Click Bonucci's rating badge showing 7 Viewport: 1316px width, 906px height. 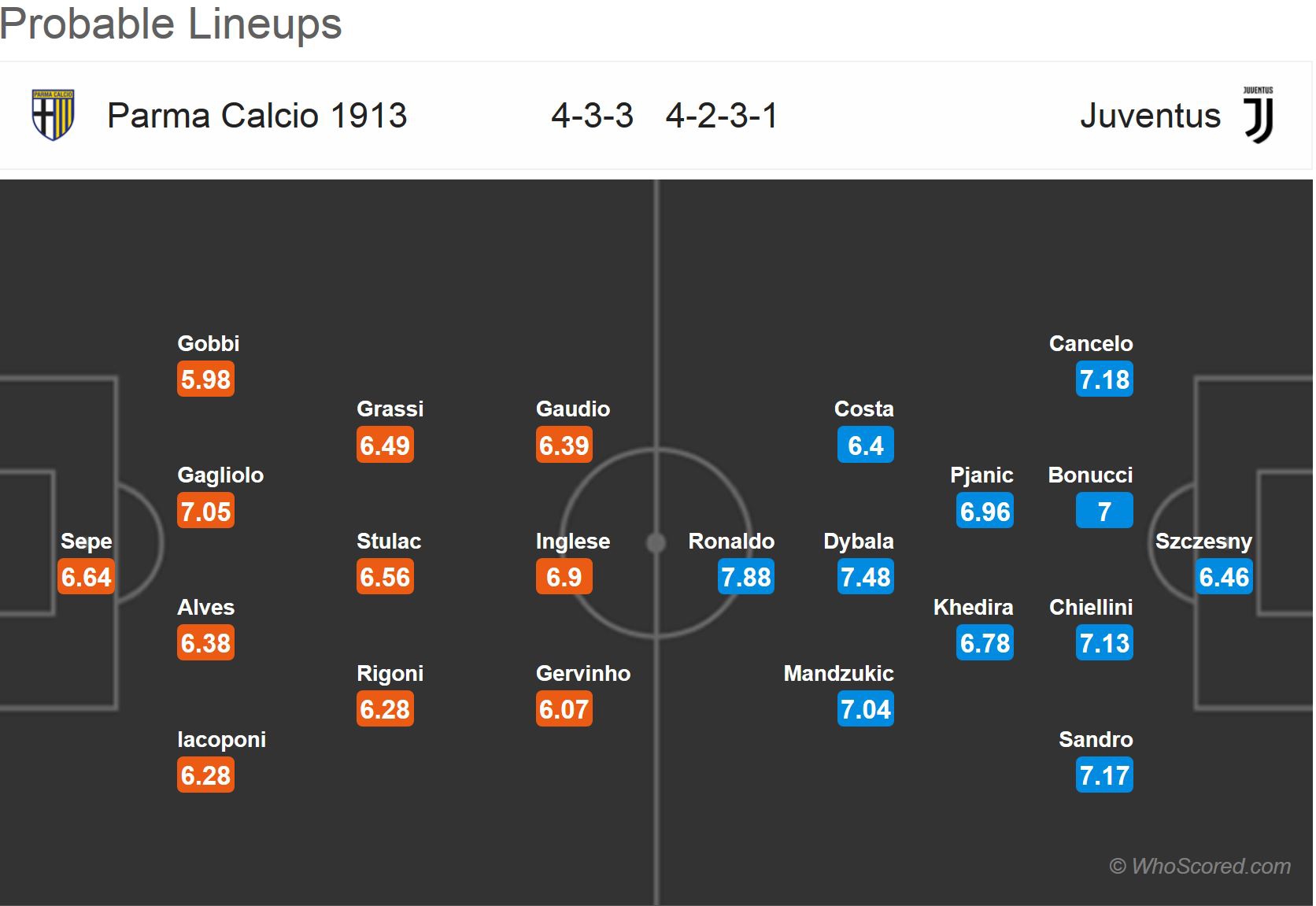pyautogui.click(x=1104, y=512)
